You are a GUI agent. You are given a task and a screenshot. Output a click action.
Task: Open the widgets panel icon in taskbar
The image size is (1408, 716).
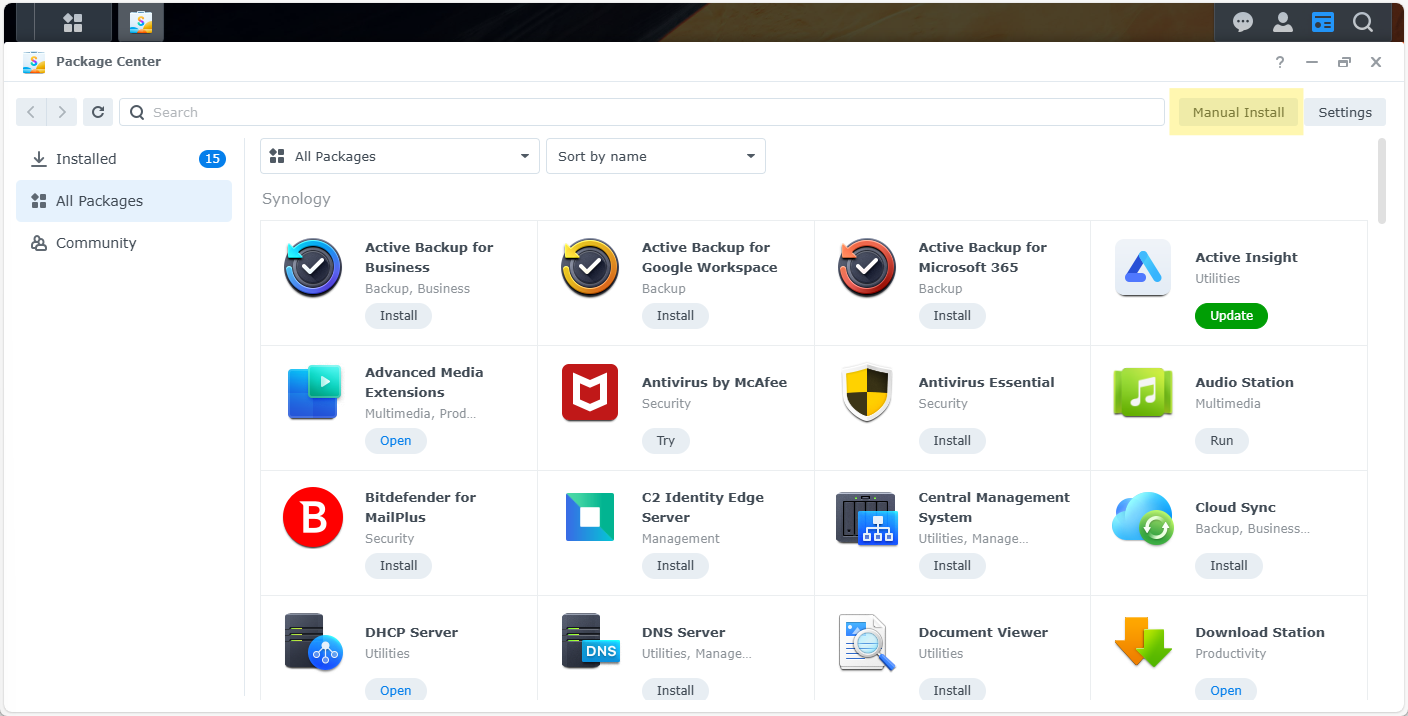pyautogui.click(x=1323, y=22)
